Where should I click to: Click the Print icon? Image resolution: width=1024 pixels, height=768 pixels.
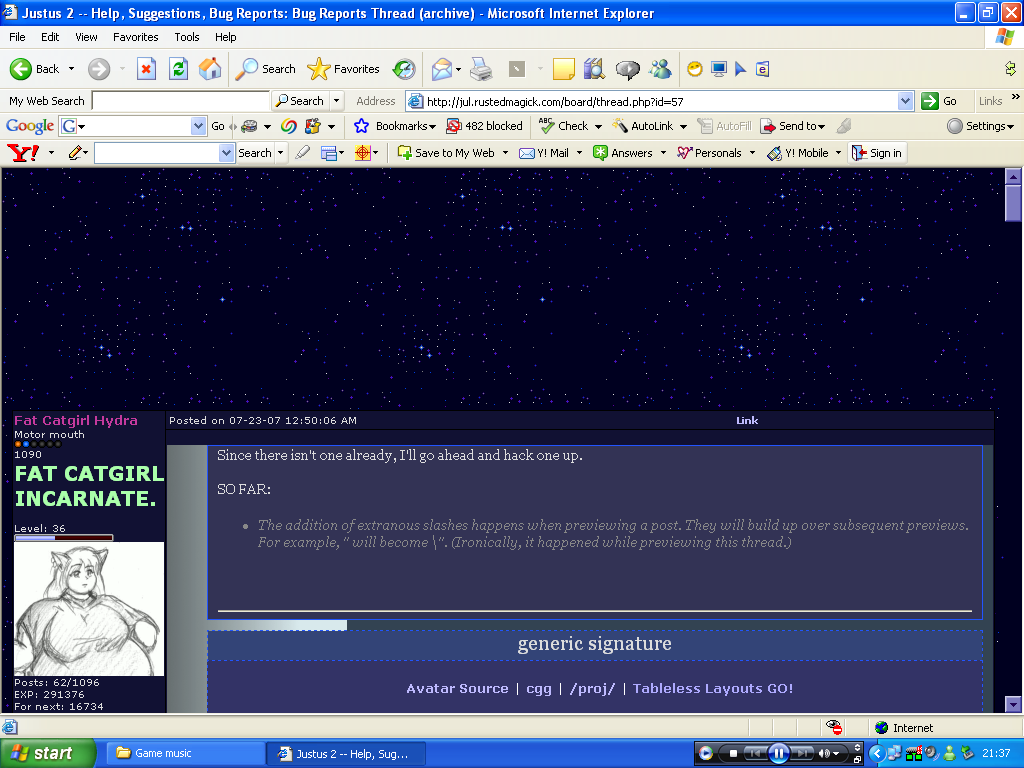pos(481,69)
